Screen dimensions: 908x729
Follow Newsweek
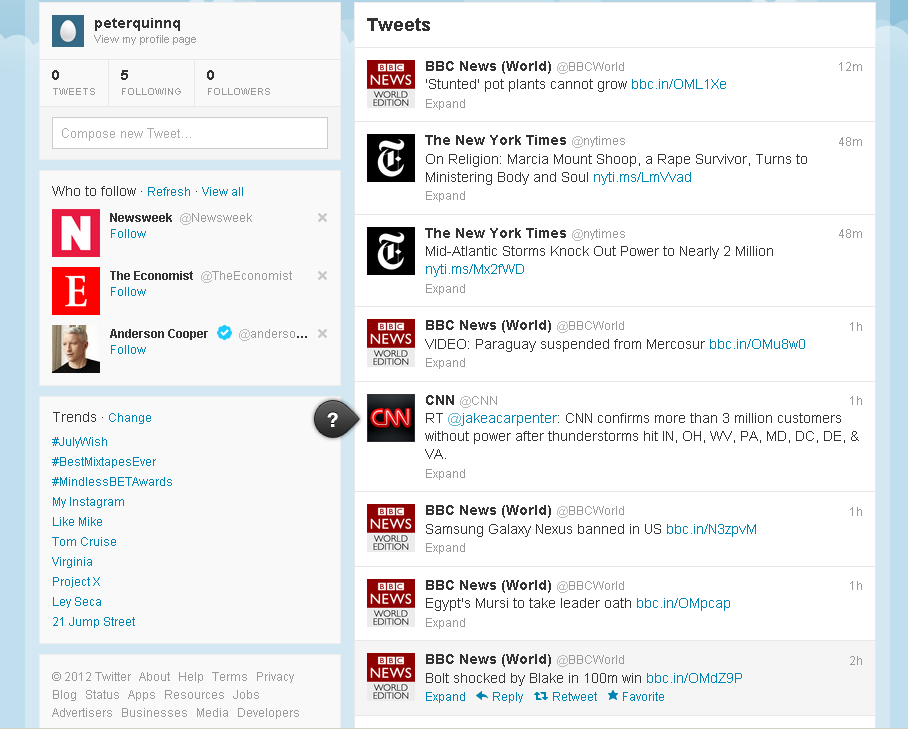click(128, 234)
